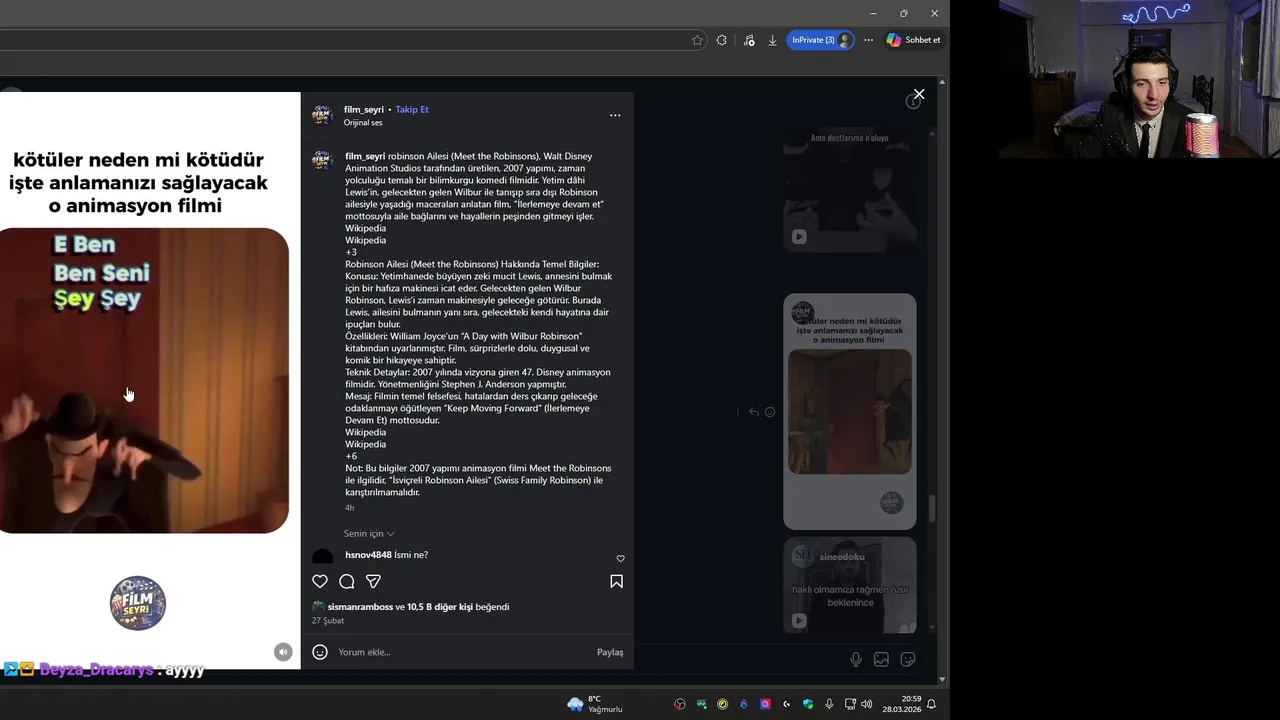Click the yellow circular tray icon
The image size is (1280, 720).
[x=722, y=704]
